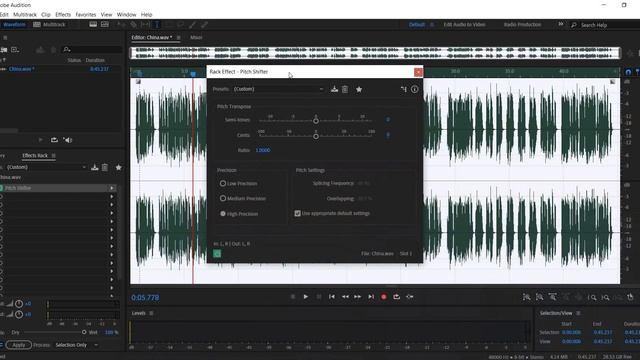The height and width of the screenshot is (360, 640).
Task: Switch to Multitrack view
Action: [x=49, y=24]
